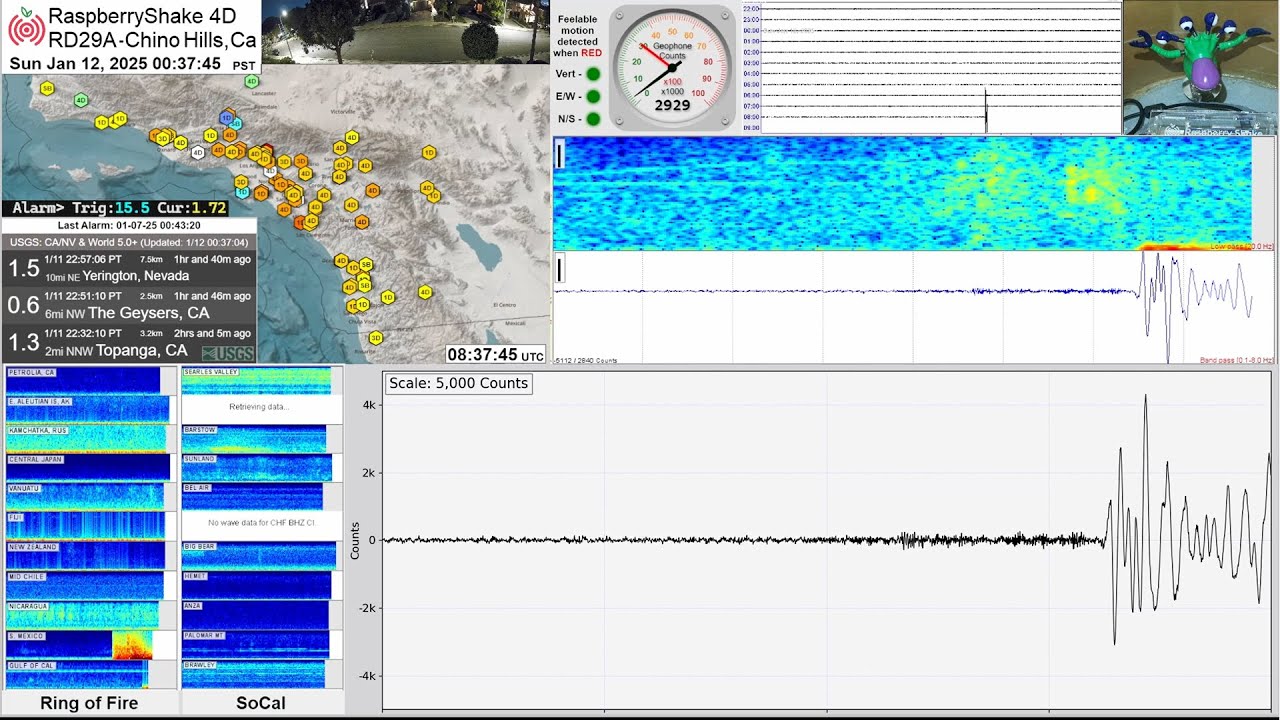Open the street camera night view thumbnail
Image resolution: width=1280 pixels, height=720 pixels.
pos(405,32)
